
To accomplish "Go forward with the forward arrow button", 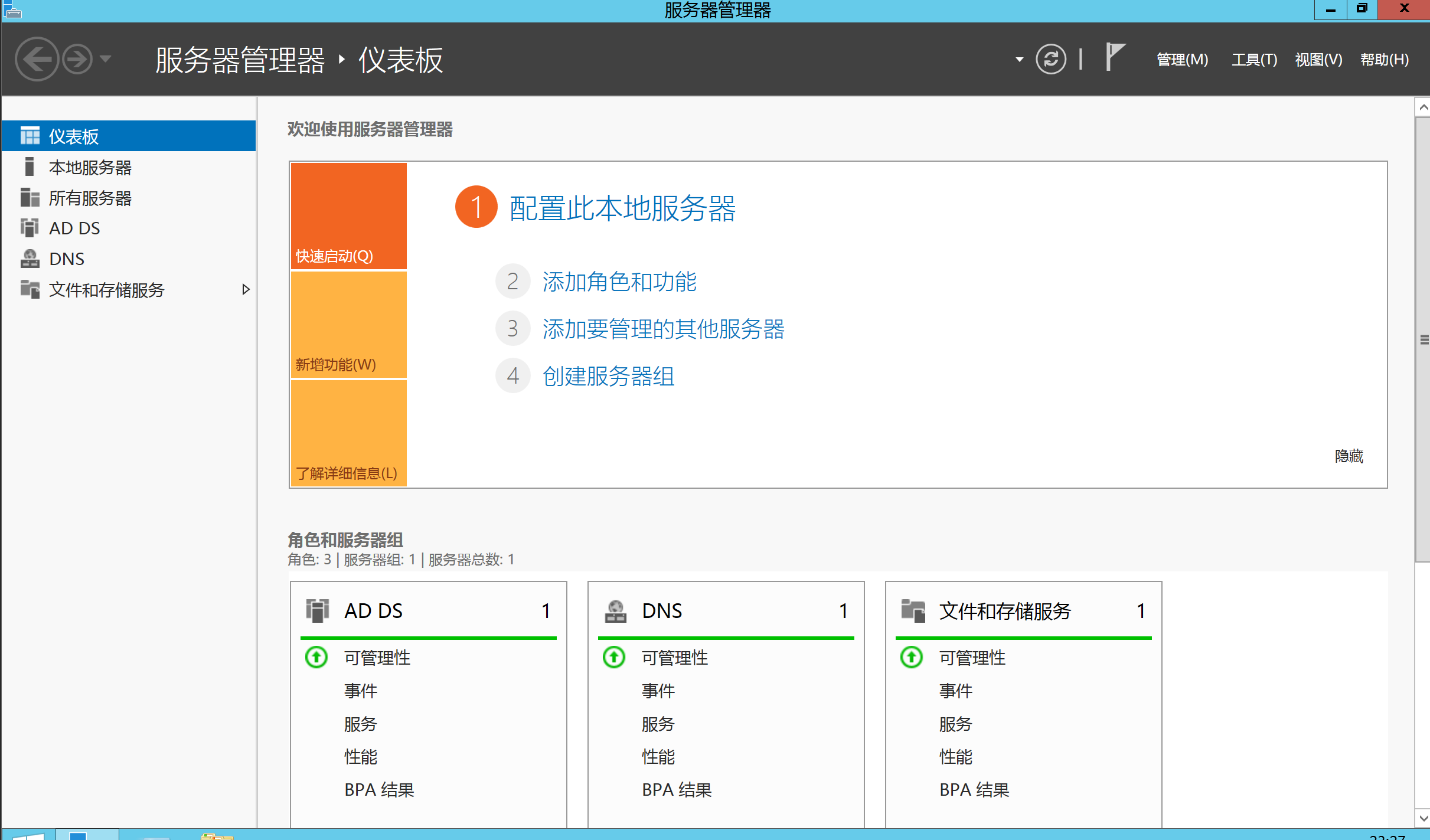I will point(78,59).
